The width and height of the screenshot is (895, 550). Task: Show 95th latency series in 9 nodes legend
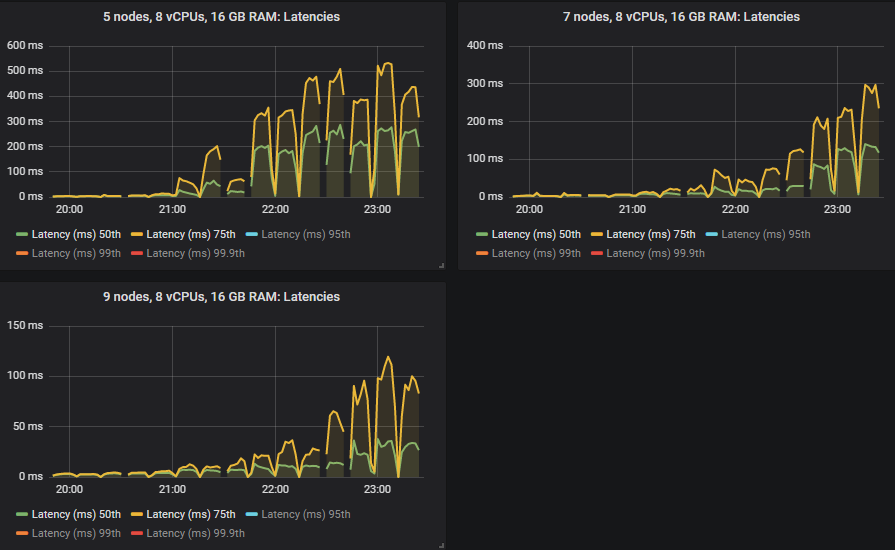306,514
